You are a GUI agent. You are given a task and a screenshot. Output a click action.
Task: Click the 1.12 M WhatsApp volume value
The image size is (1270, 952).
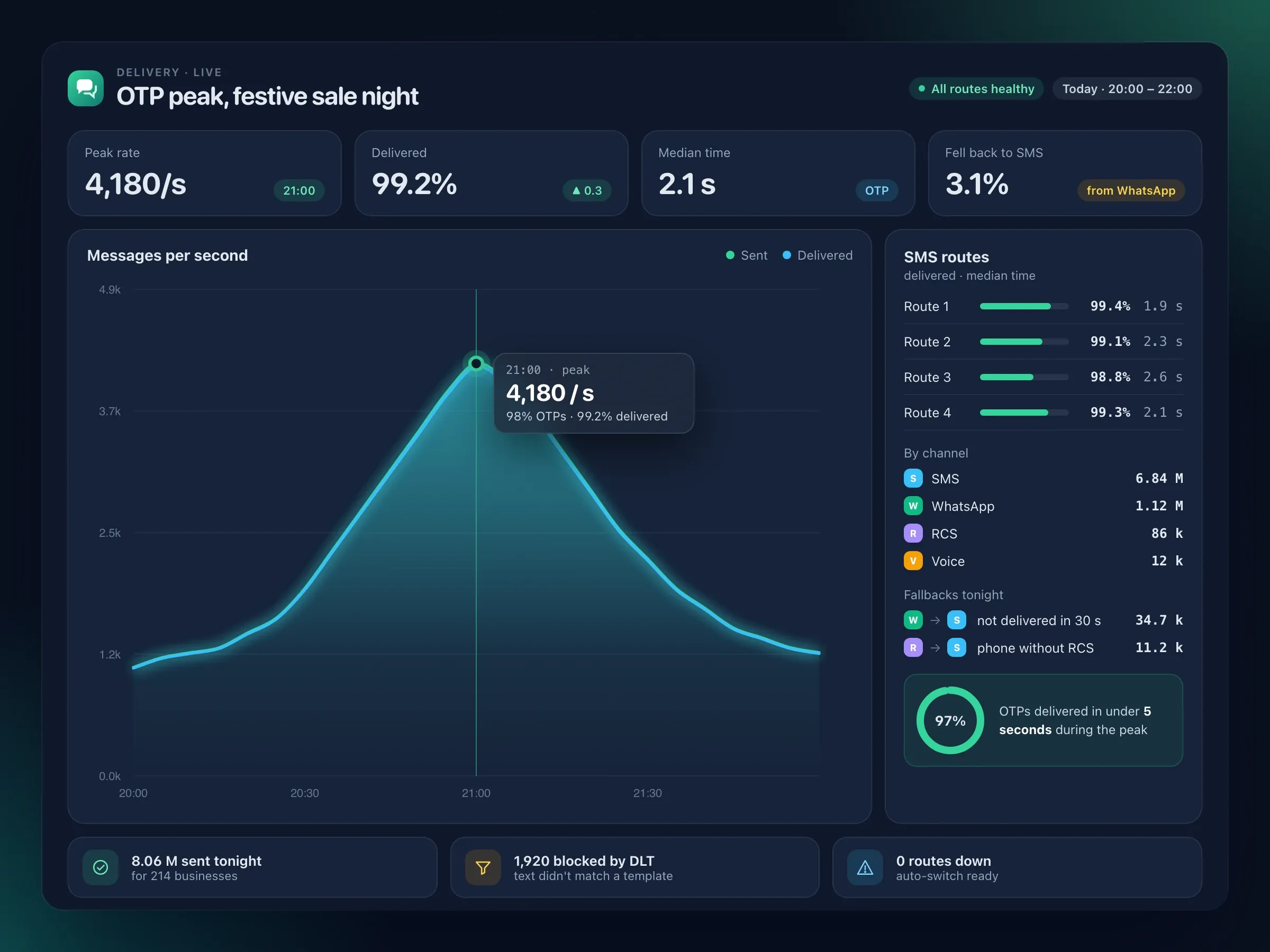click(x=1159, y=506)
